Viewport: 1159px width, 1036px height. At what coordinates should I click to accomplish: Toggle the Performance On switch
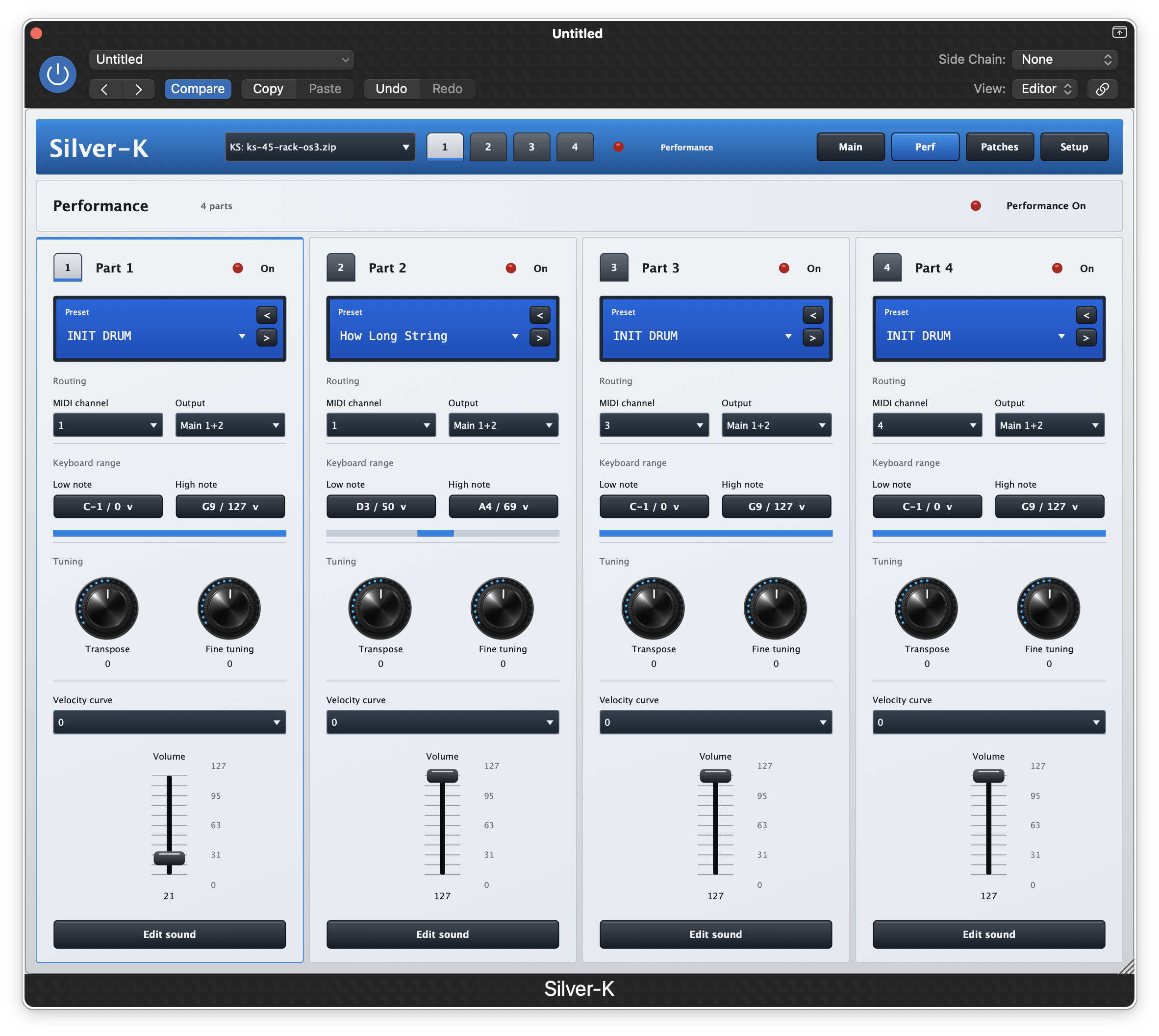point(976,205)
